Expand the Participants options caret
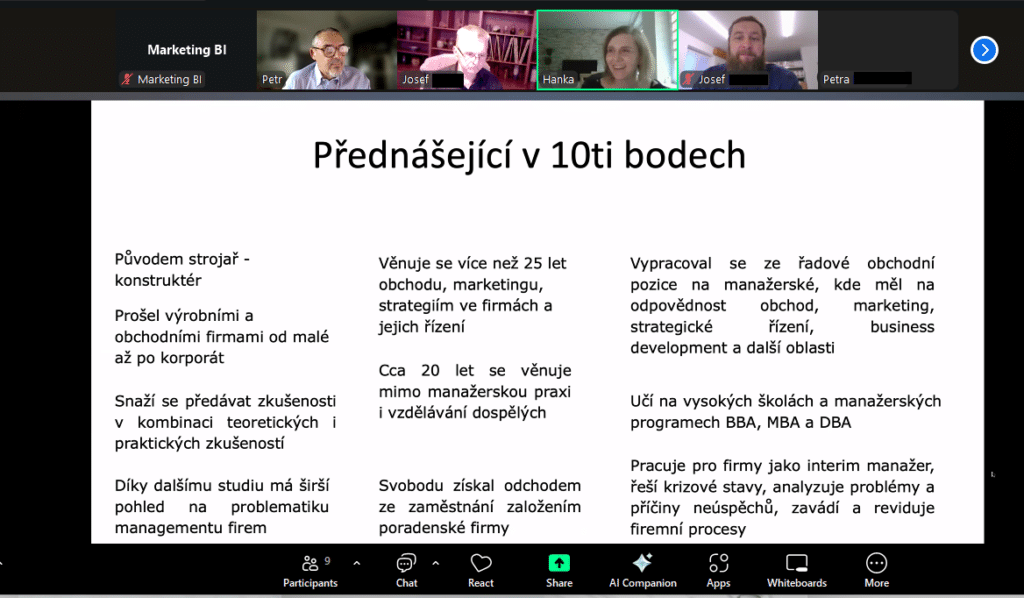The width and height of the screenshot is (1024, 598). click(x=357, y=563)
